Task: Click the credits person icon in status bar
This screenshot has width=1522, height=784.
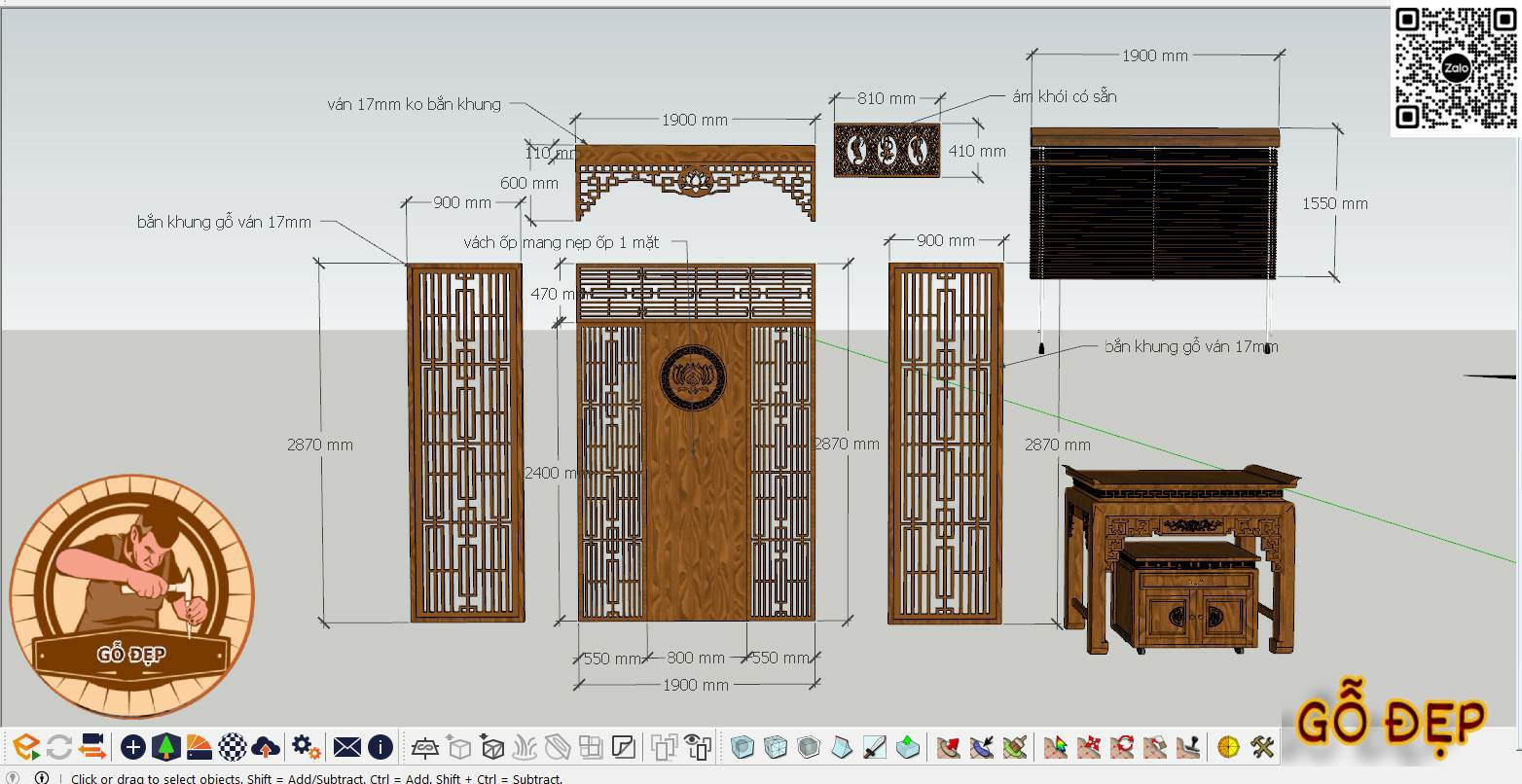Action: [x=42, y=777]
